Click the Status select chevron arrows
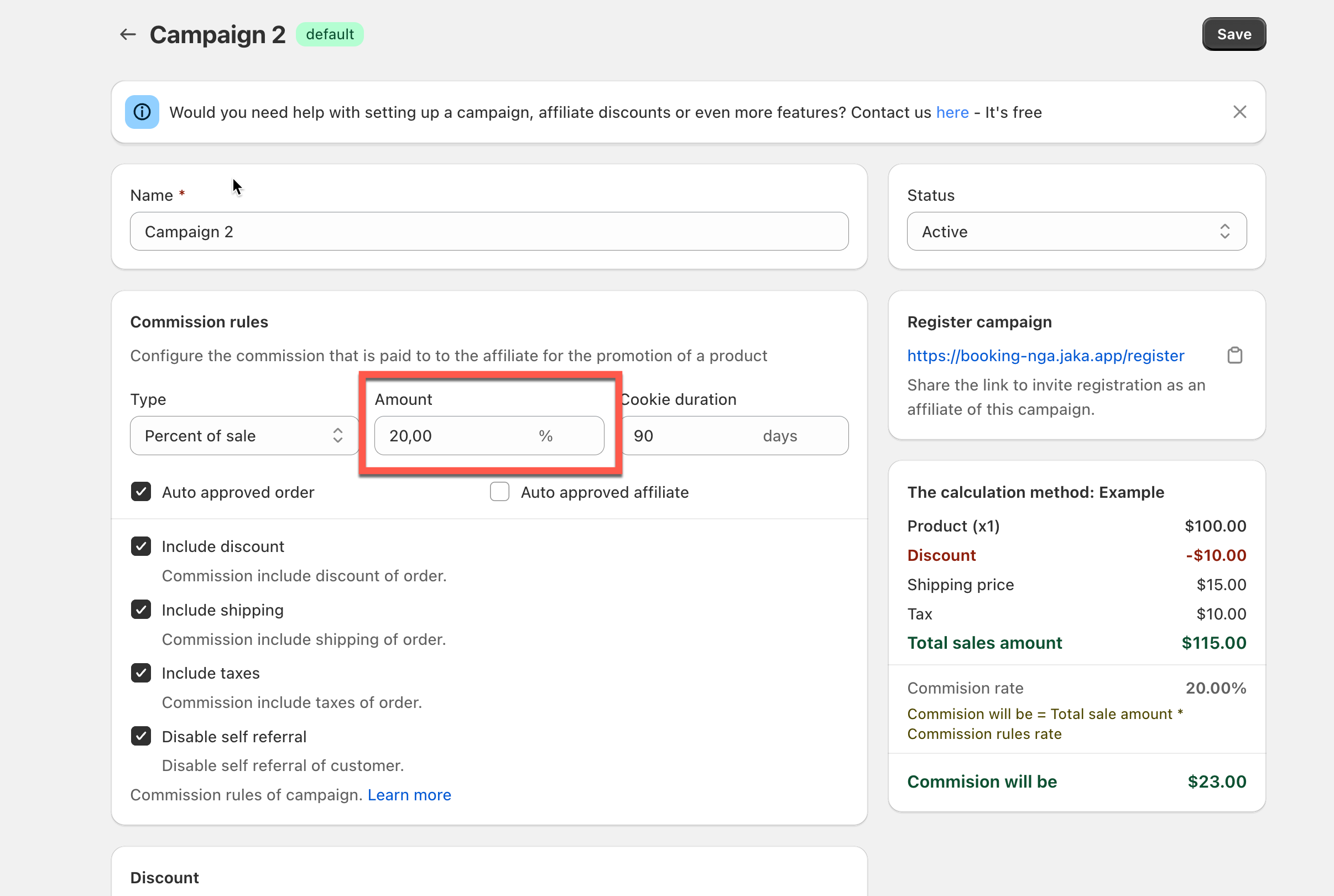The height and width of the screenshot is (896, 1334). click(1224, 231)
